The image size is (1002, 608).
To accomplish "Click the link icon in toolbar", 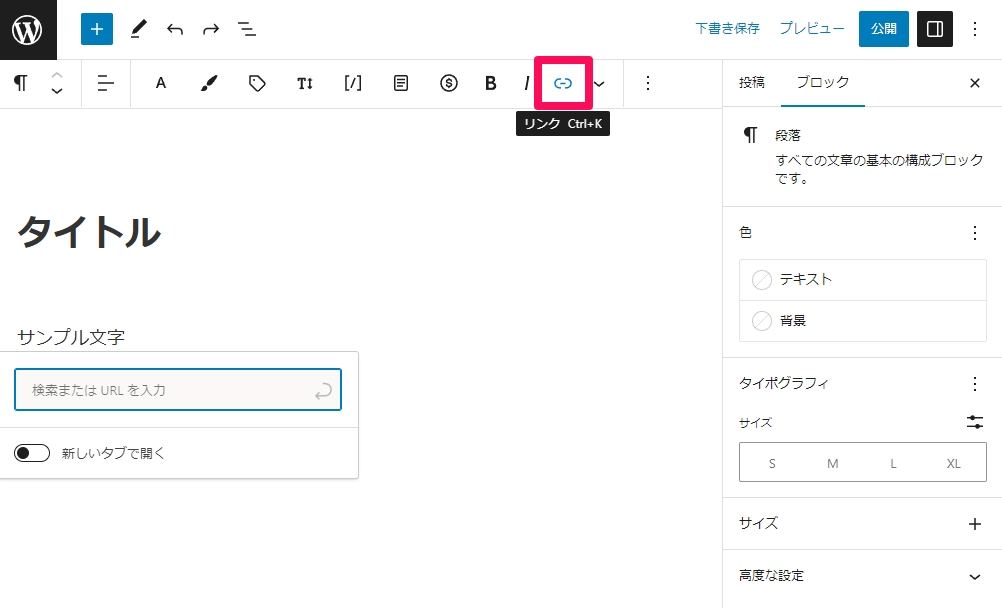I will pyautogui.click(x=563, y=83).
